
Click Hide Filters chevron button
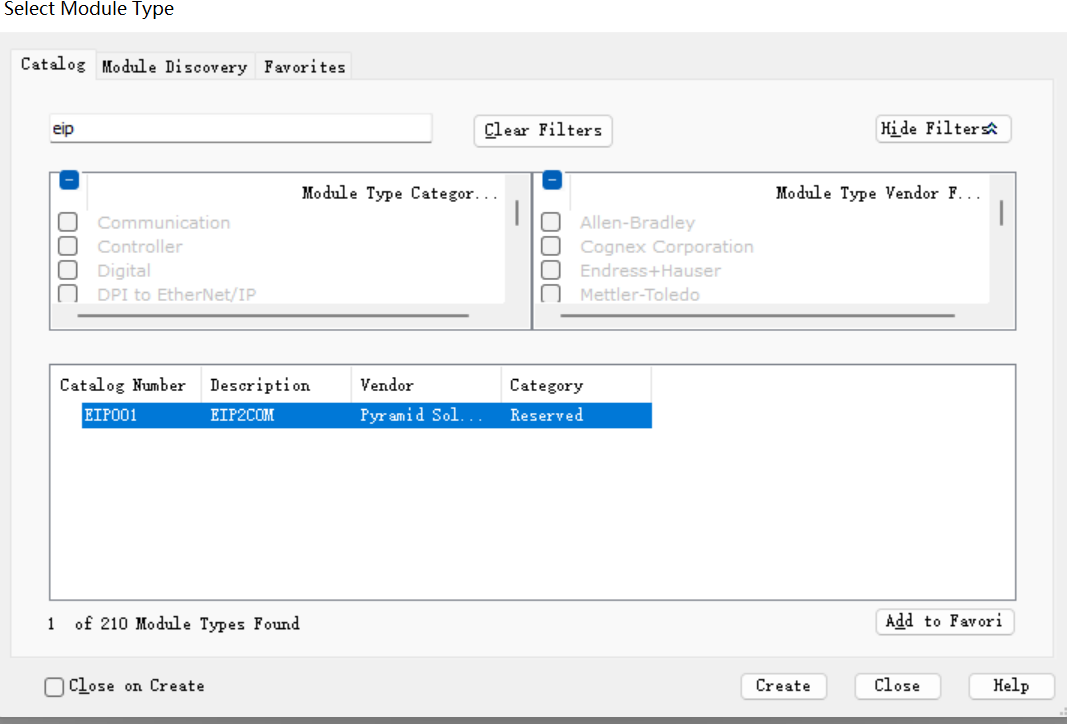pos(942,129)
